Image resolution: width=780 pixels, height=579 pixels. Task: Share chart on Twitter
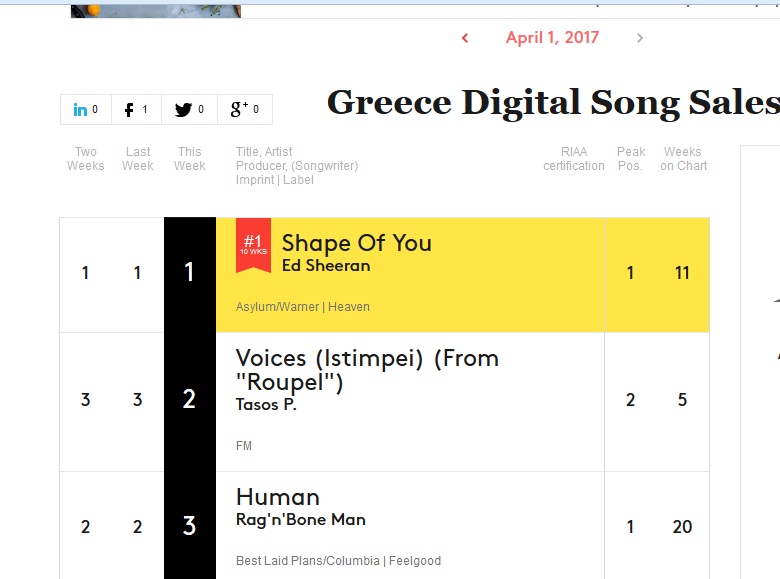coord(189,110)
